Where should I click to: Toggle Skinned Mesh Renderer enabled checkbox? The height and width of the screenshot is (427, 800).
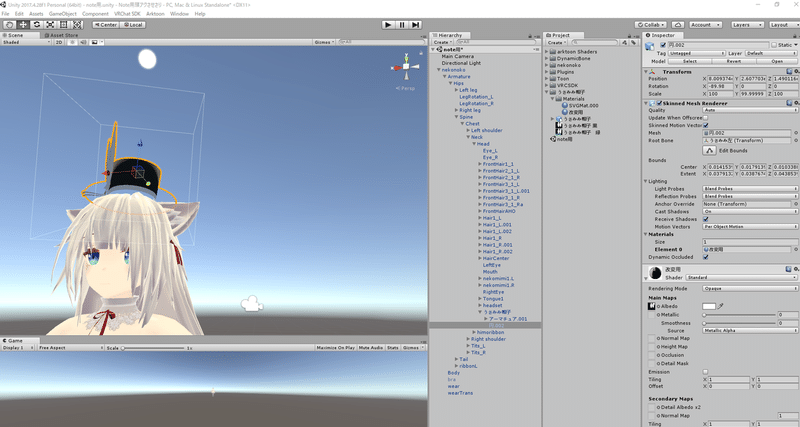659,103
